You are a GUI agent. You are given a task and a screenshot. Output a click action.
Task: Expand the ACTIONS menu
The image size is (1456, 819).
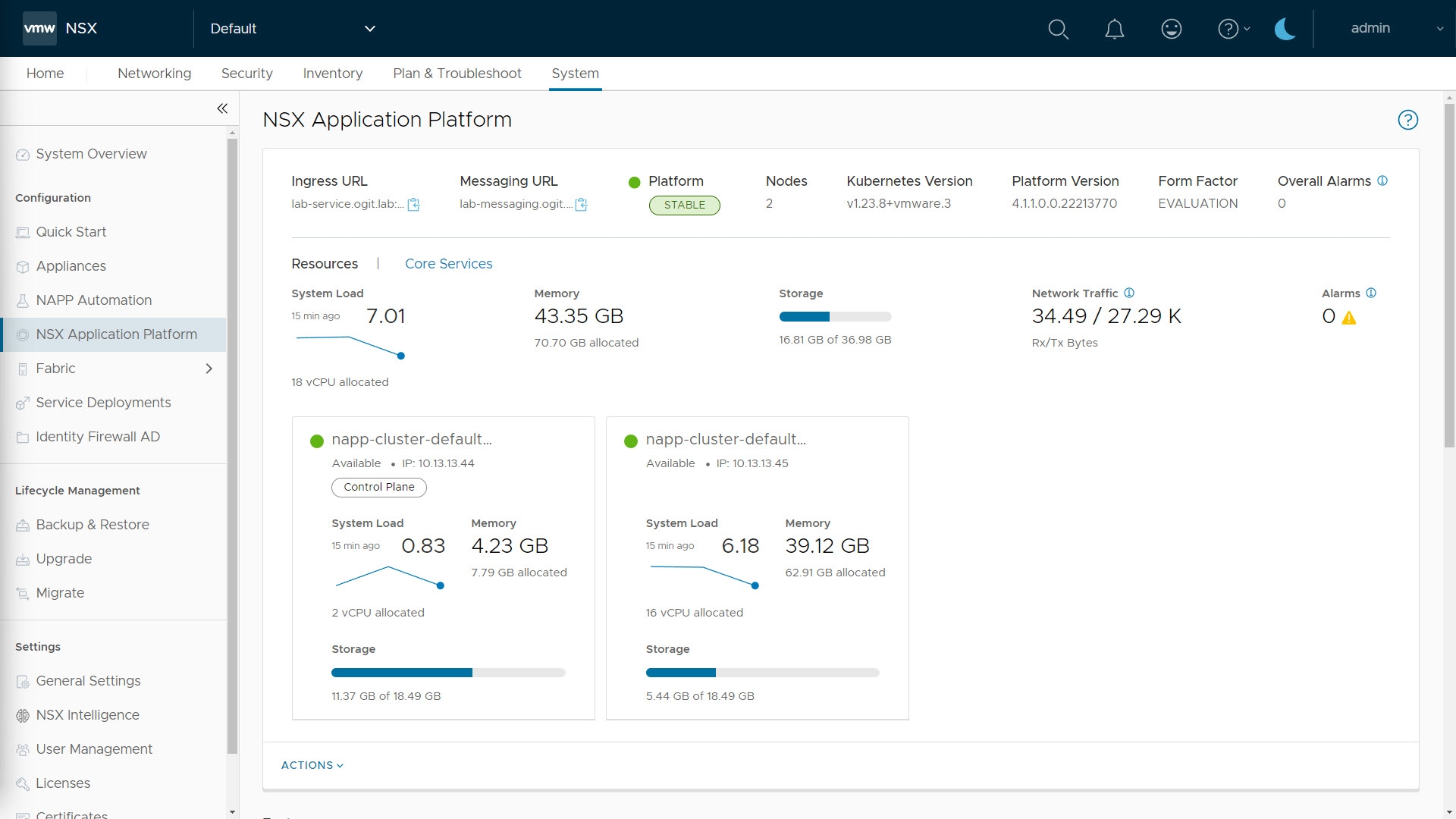312,765
